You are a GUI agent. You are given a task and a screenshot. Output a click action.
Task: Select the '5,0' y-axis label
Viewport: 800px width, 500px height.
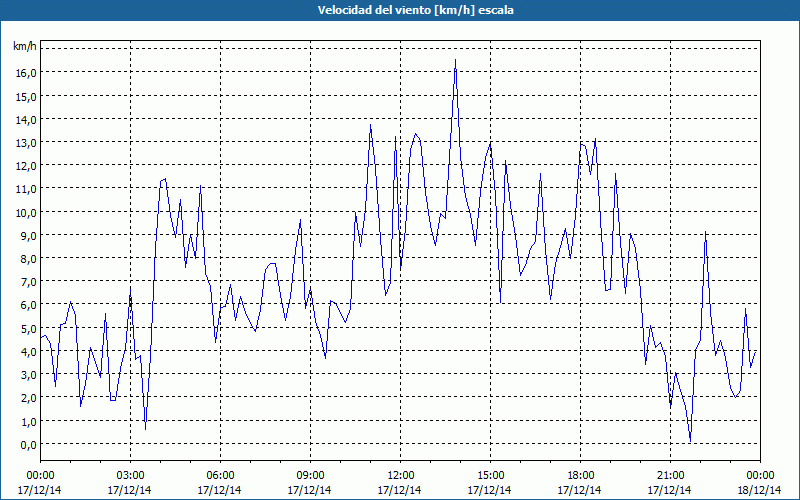28,329
